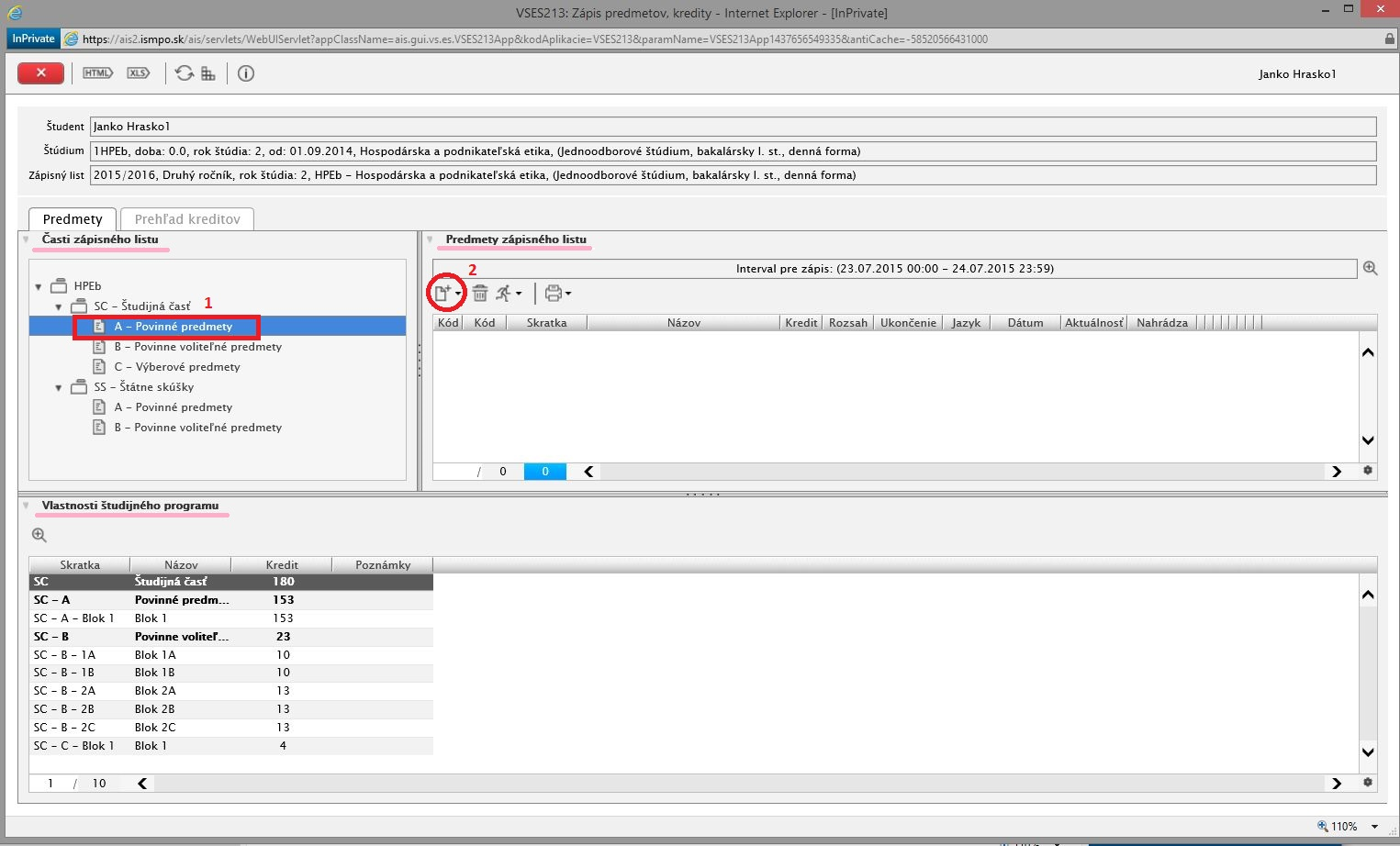The width and height of the screenshot is (1400, 846).
Task: Open dropdown arrow beside running person icon
Action: pos(519,294)
